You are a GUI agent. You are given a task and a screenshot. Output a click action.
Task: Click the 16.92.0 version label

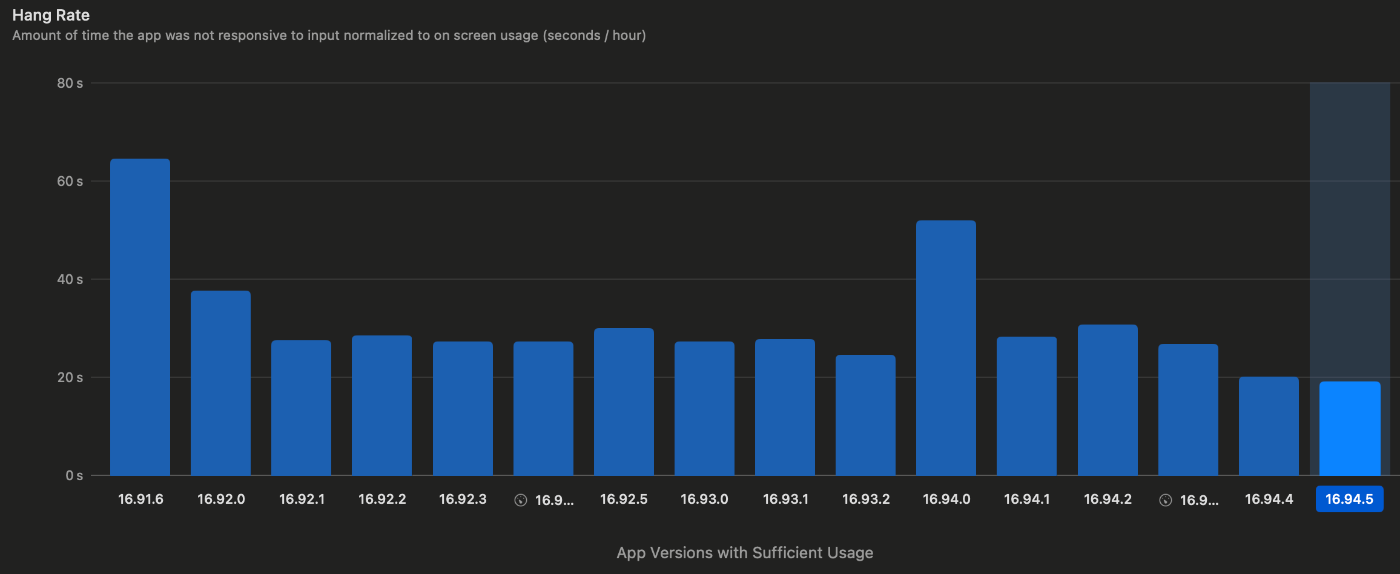coord(221,499)
